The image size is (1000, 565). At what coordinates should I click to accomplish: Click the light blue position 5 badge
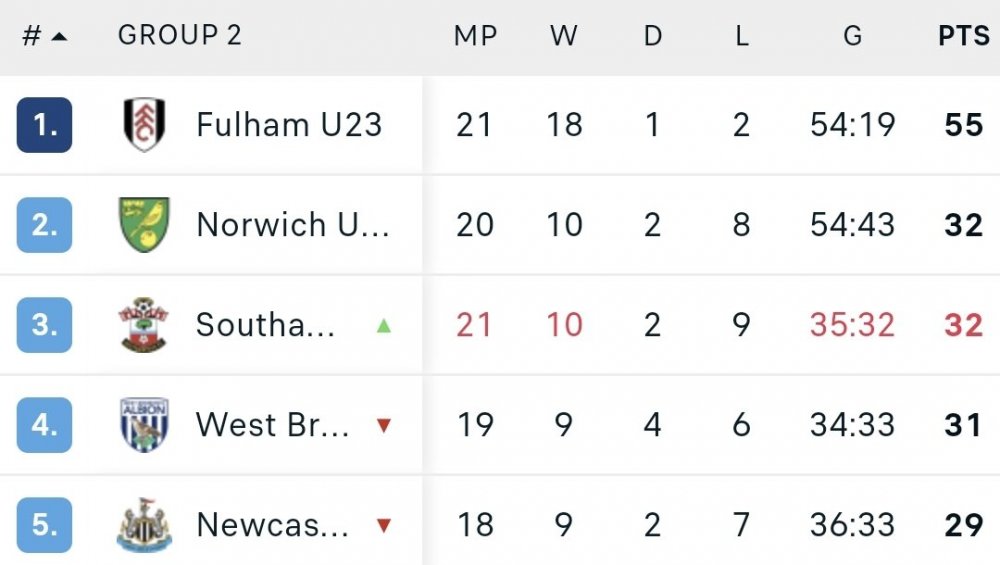click(44, 525)
